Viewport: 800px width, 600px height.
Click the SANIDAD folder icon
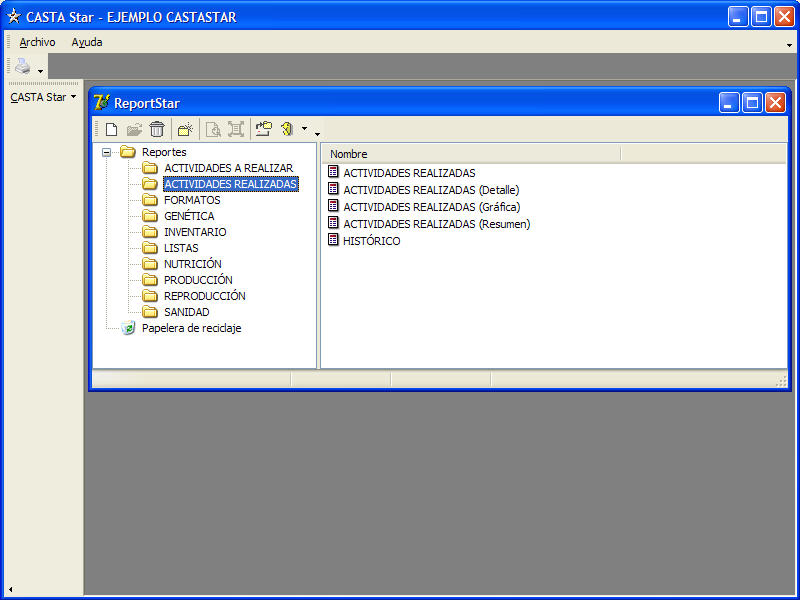pyautogui.click(x=150, y=311)
